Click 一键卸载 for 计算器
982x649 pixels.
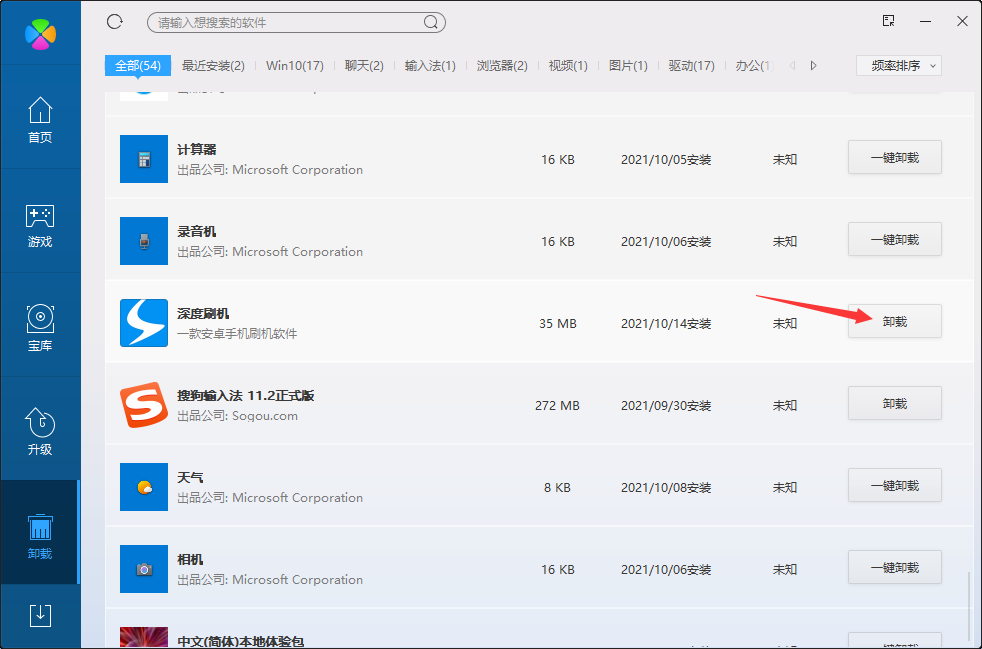[x=895, y=157]
